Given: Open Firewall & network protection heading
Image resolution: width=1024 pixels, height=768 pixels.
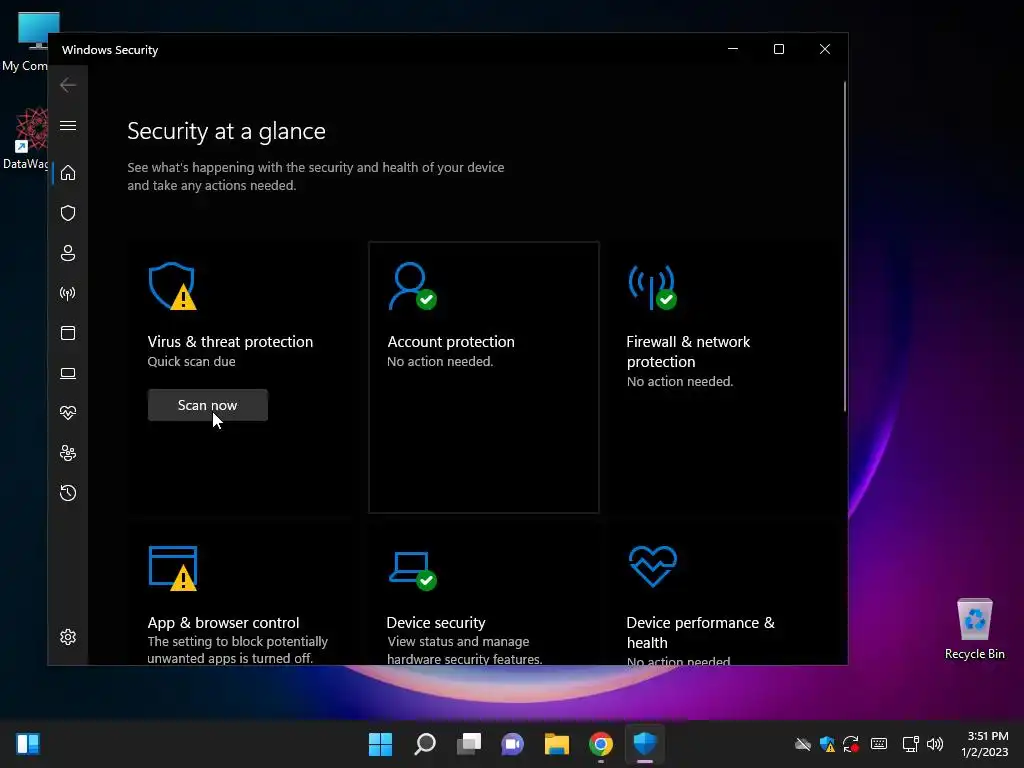Looking at the screenshot, I should click(x=688, y=351).
